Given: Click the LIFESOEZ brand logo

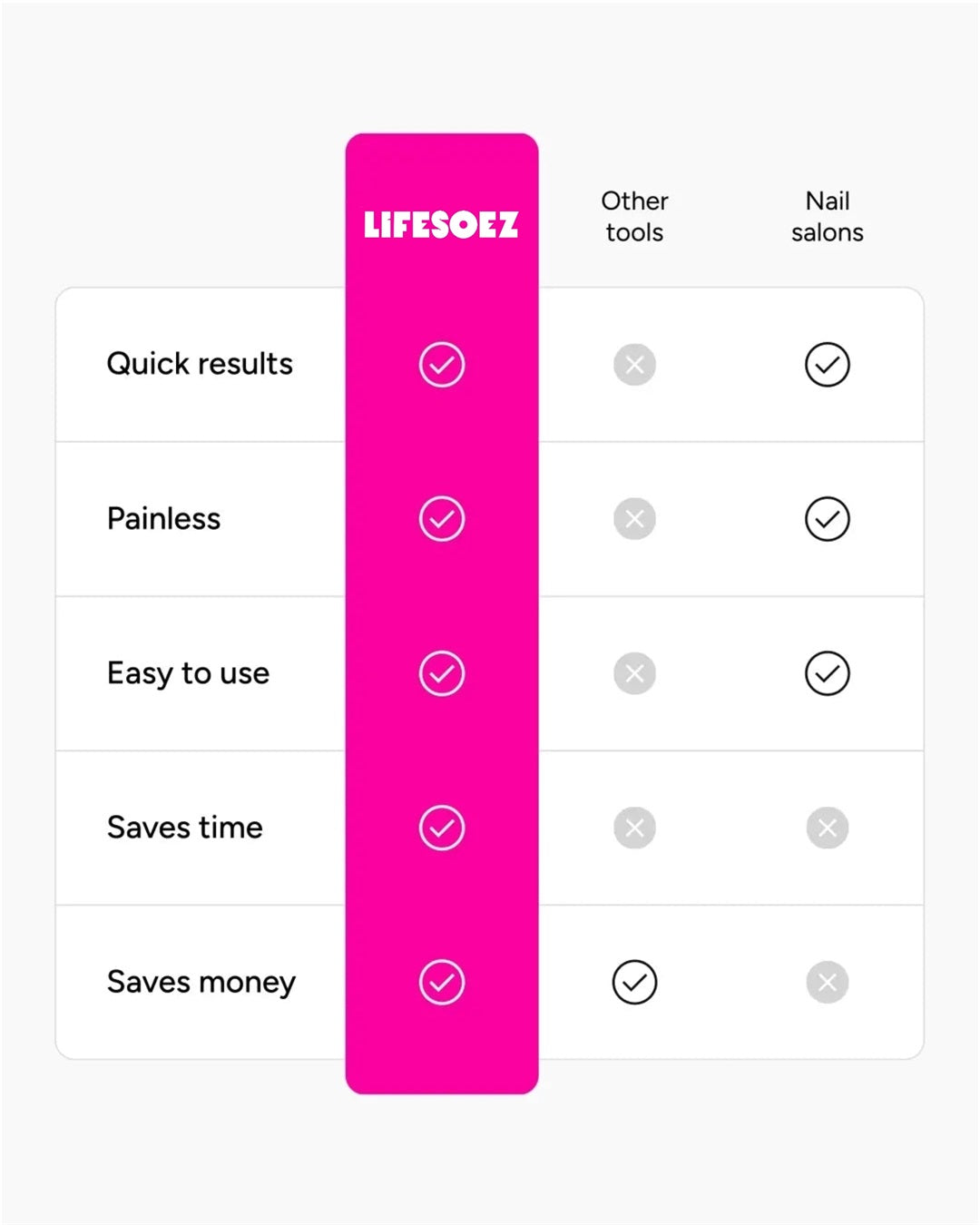Looking at the screenshot, I should tap(441, 225).
